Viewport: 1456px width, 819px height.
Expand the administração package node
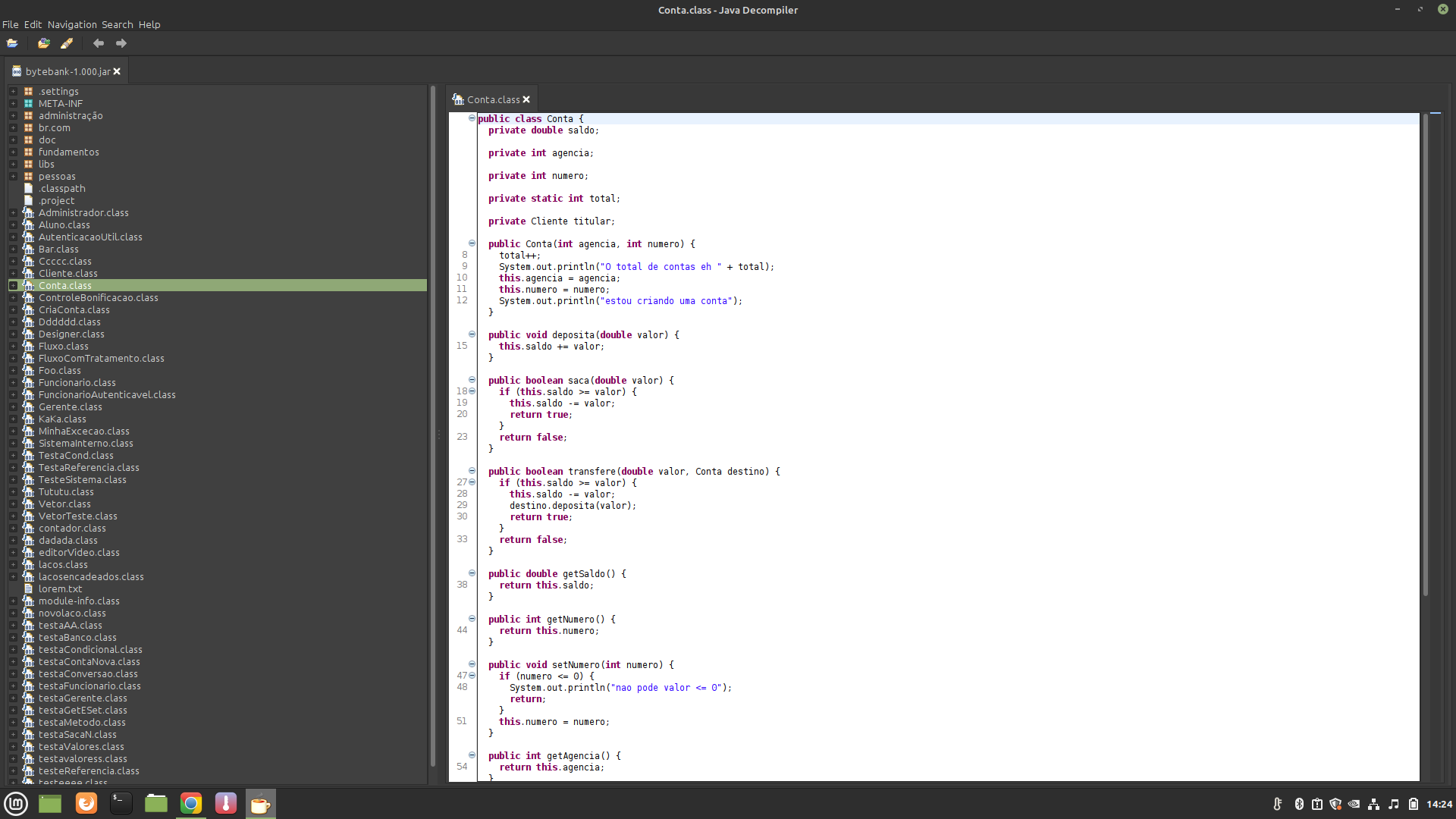(13, 115)
